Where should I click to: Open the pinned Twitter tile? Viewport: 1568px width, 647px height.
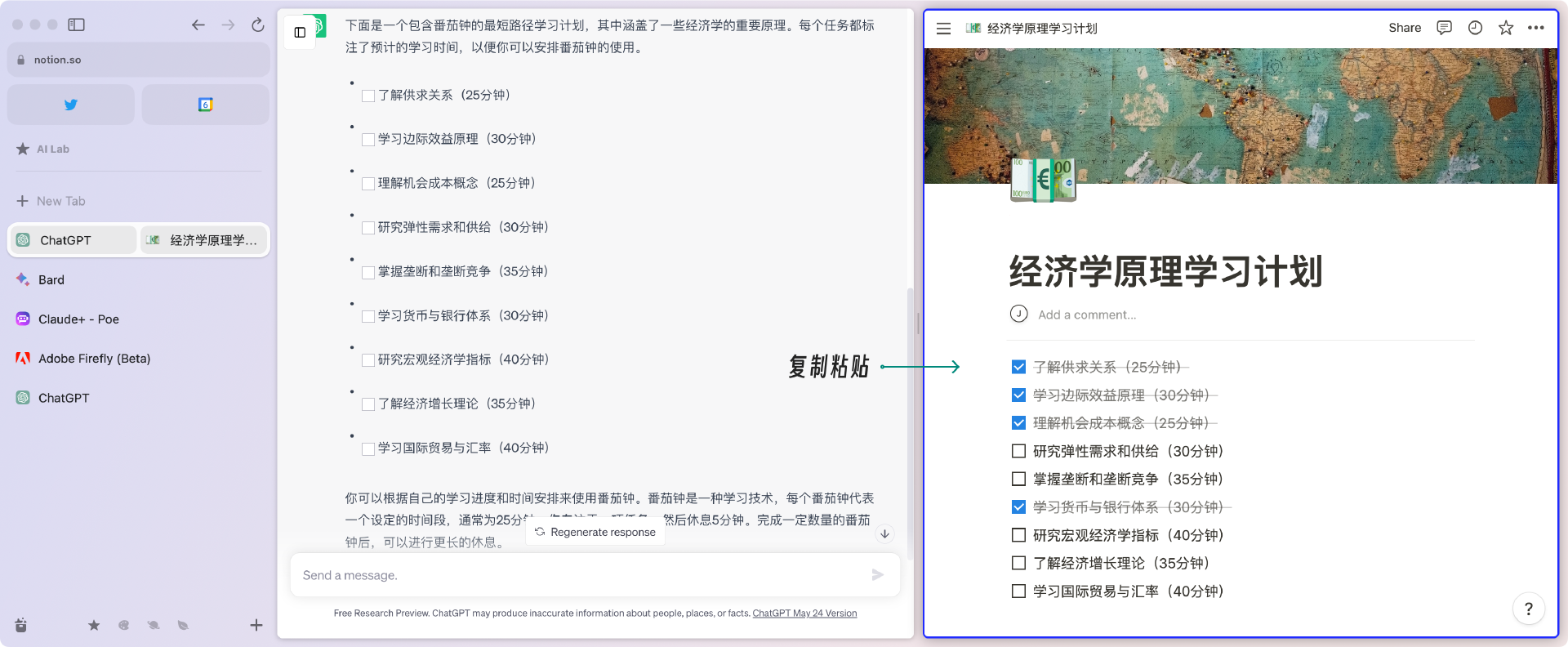71,105
